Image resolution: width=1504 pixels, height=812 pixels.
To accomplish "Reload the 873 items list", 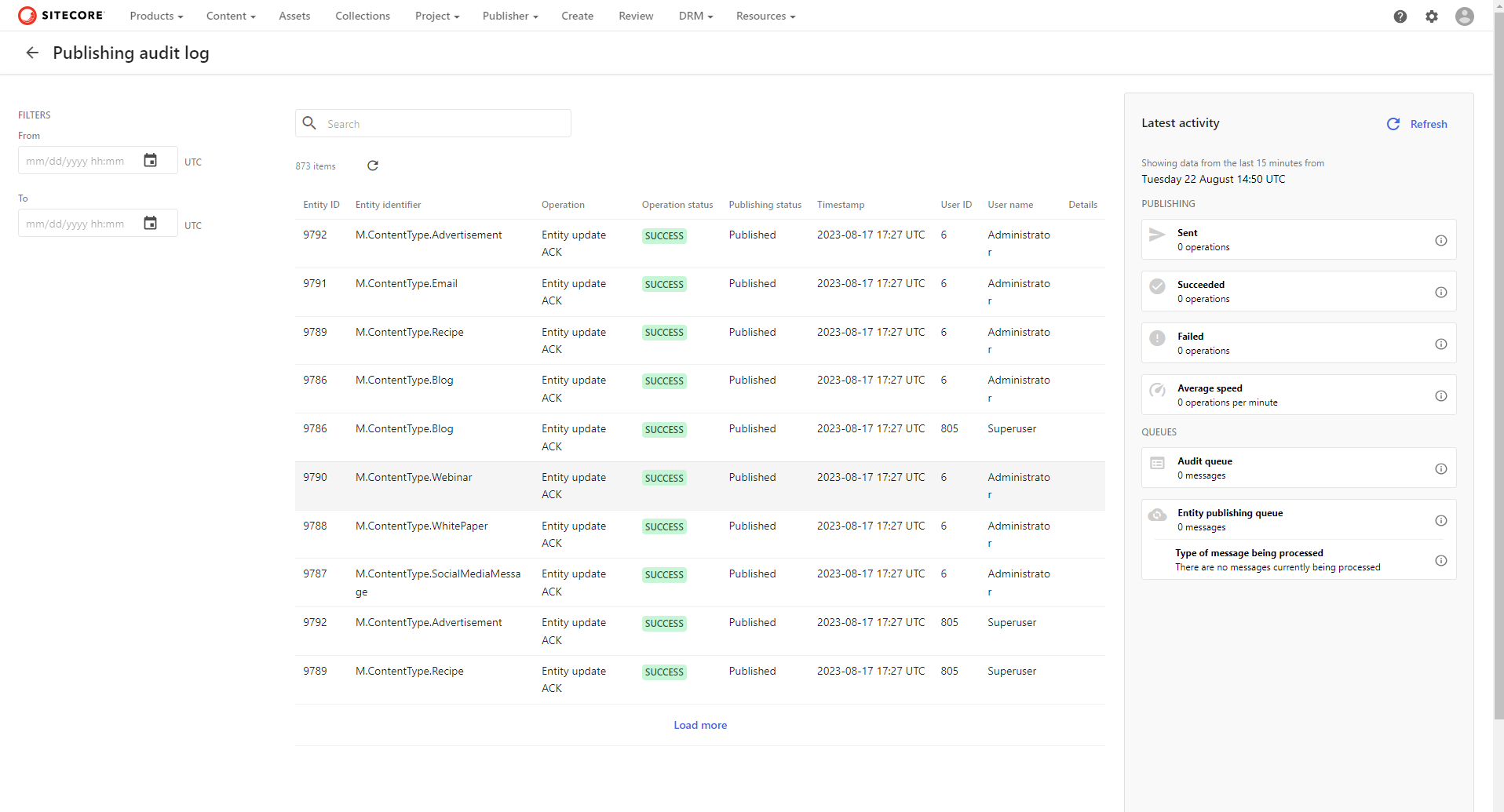I will click(373, 166).
